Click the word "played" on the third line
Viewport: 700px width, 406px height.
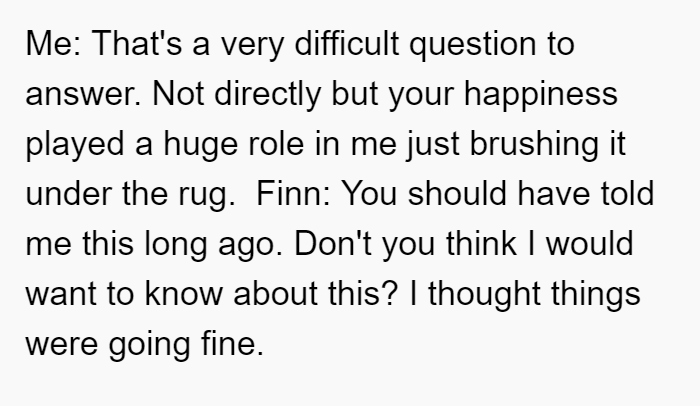coord(75,145)
